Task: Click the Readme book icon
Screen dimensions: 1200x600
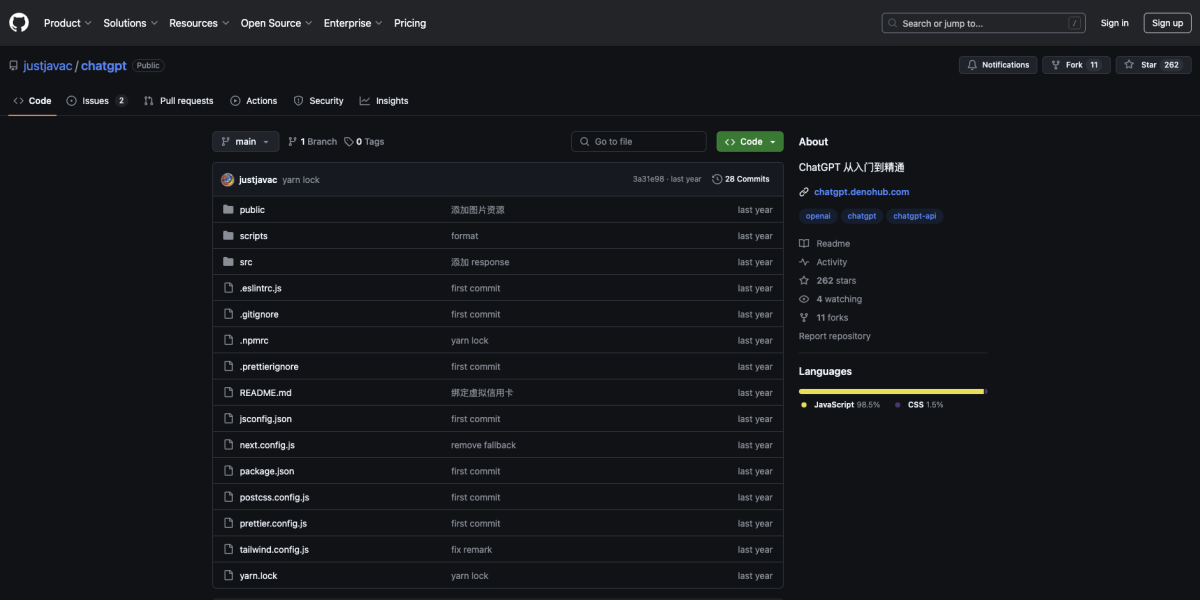Action: [804, 244]
